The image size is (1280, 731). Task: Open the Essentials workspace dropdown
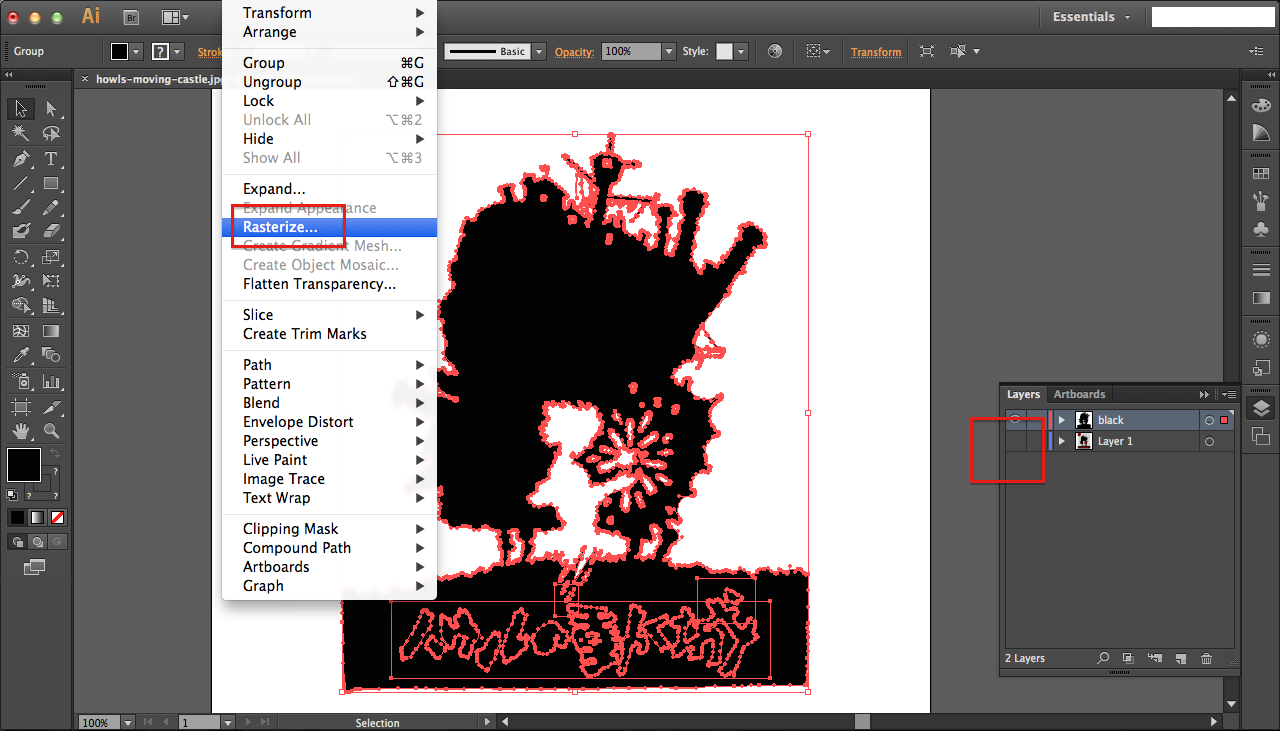1091,17
